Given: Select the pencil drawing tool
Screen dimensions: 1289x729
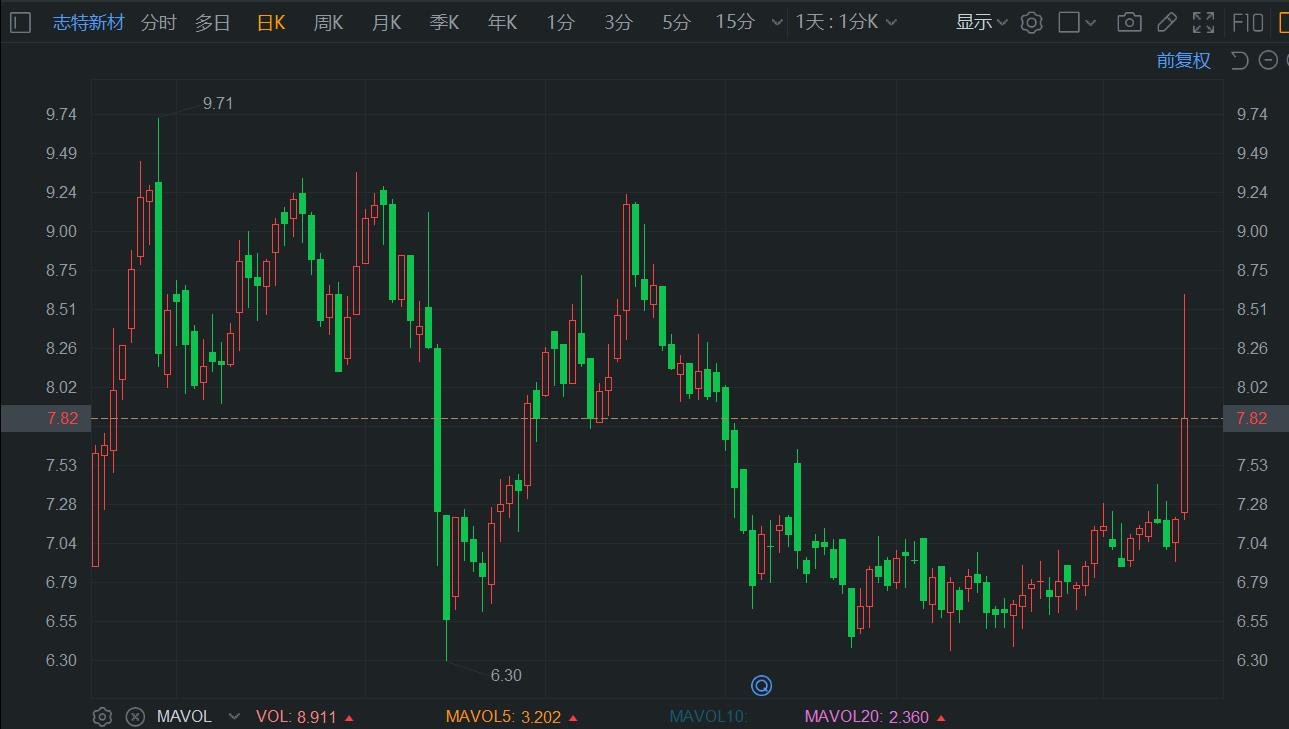Looking at the screenshot, I should click(x=1166, y=22).
